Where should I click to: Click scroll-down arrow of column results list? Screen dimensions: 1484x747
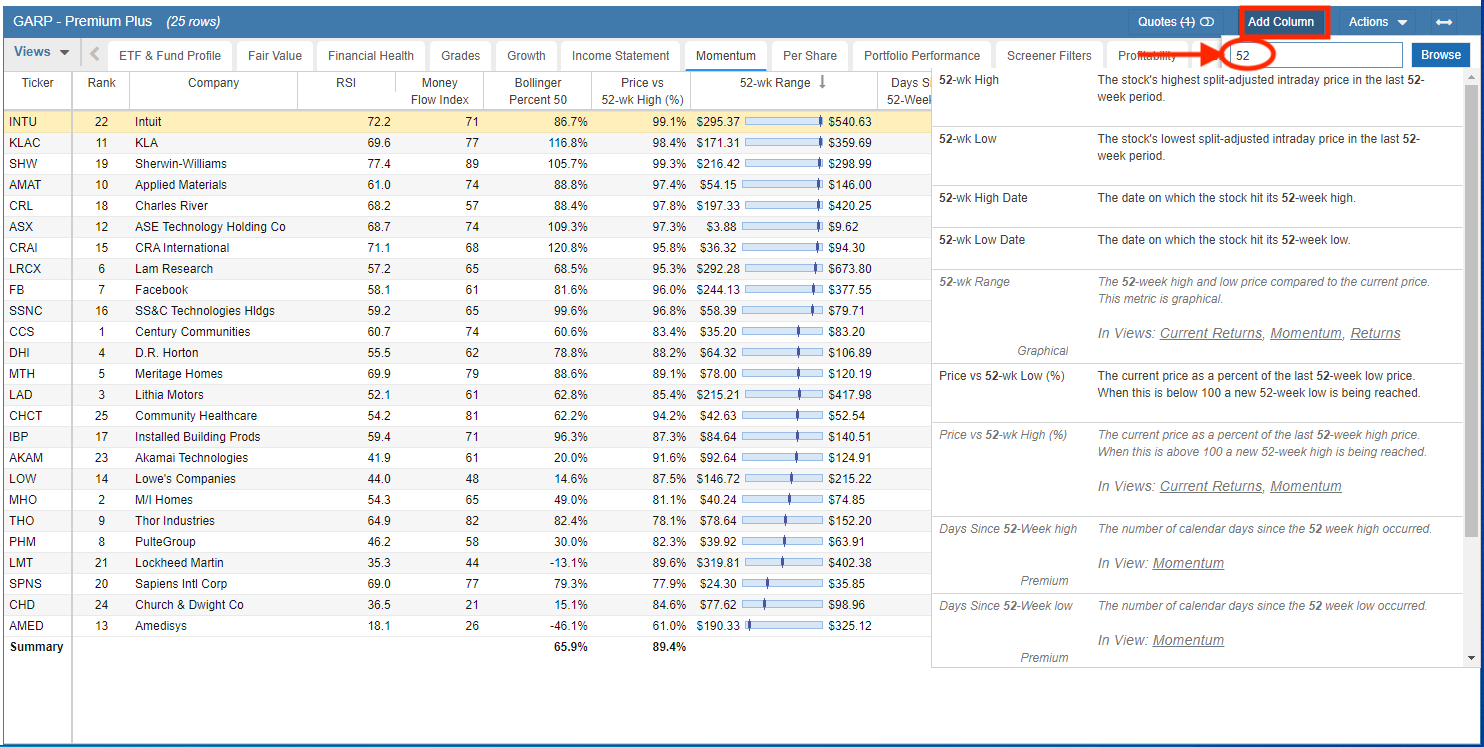[1471, 658]
